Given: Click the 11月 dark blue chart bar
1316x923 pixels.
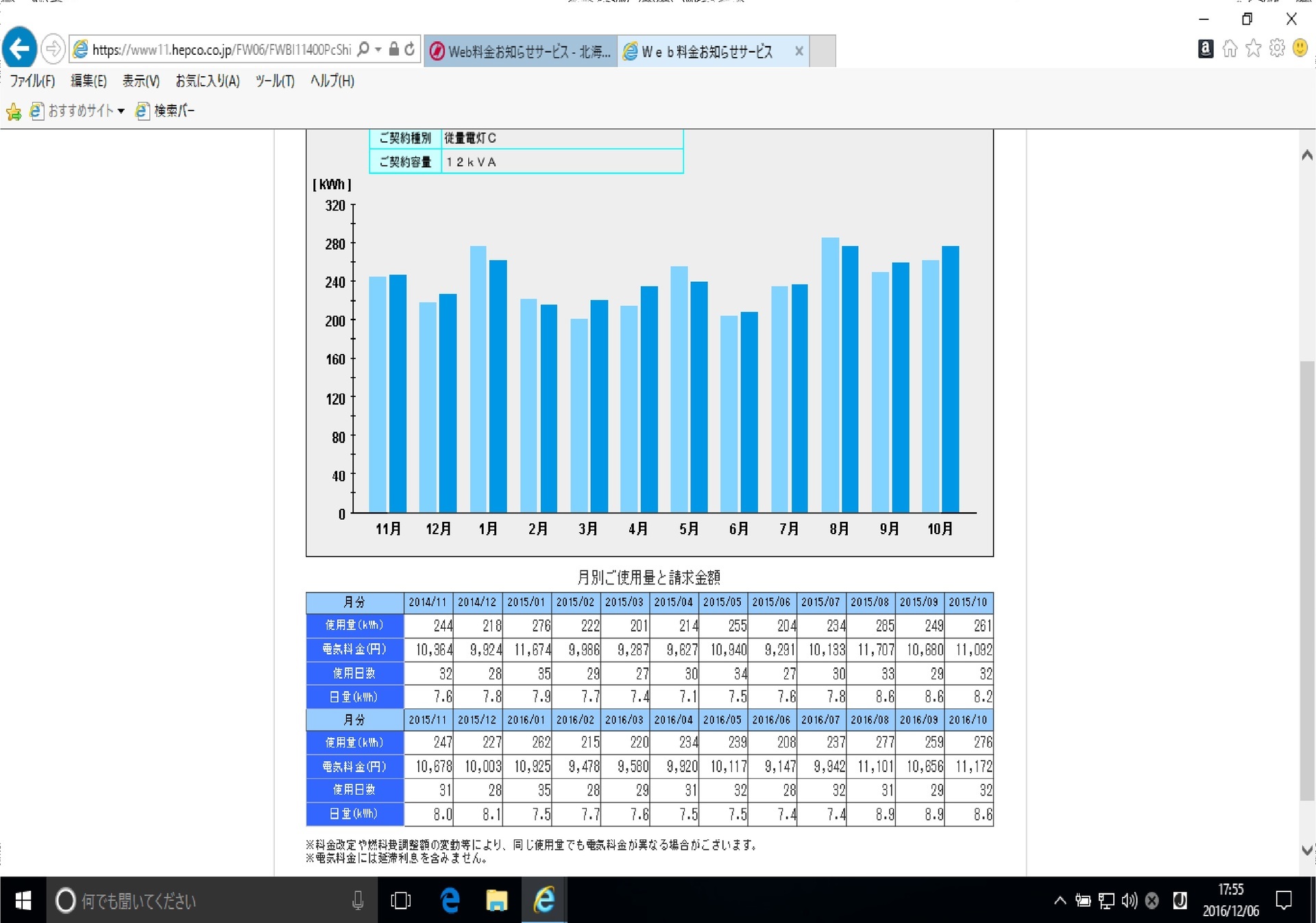Looking at the screenshot, I should [398, 394].
